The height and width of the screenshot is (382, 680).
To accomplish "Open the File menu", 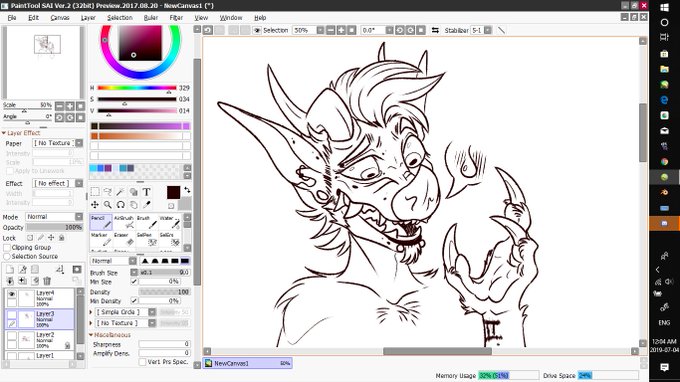I will click(x=12, y=18).
